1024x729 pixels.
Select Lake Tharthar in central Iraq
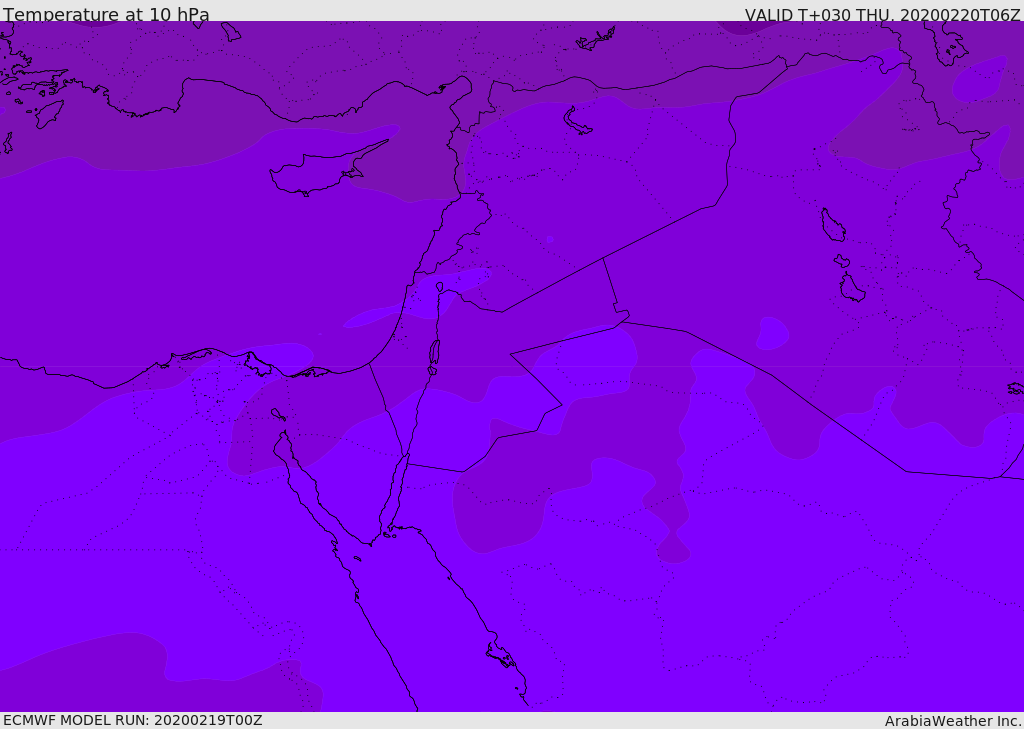(832, 225)
